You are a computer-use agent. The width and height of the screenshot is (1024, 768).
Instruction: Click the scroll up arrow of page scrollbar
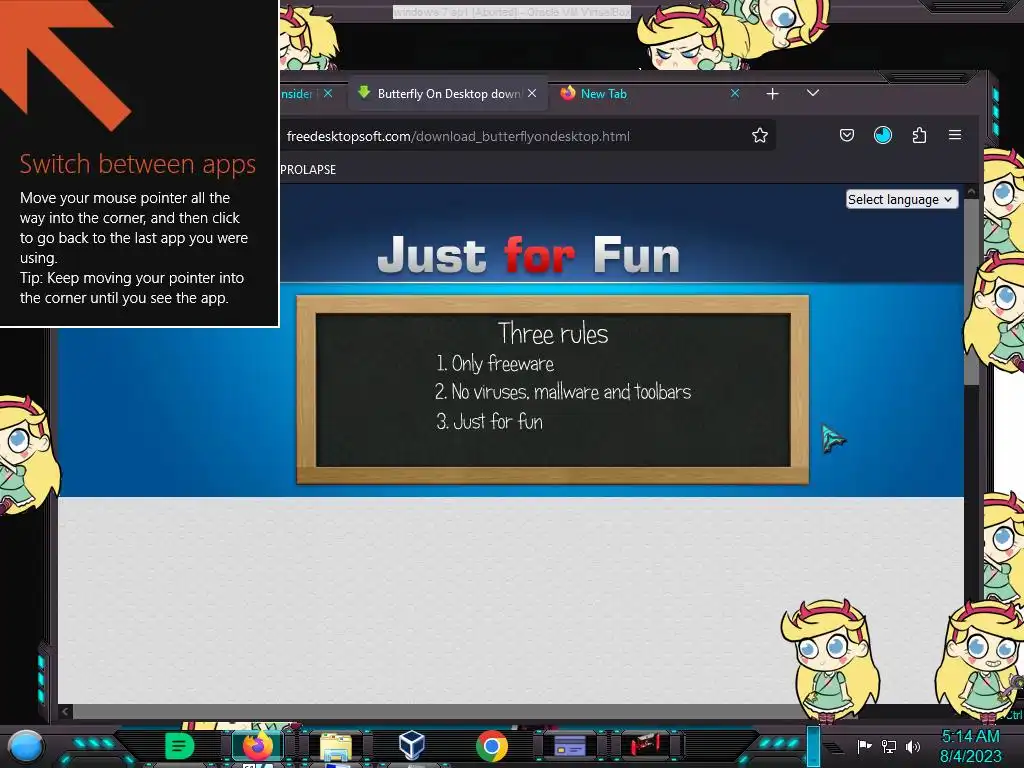point(971,191)
